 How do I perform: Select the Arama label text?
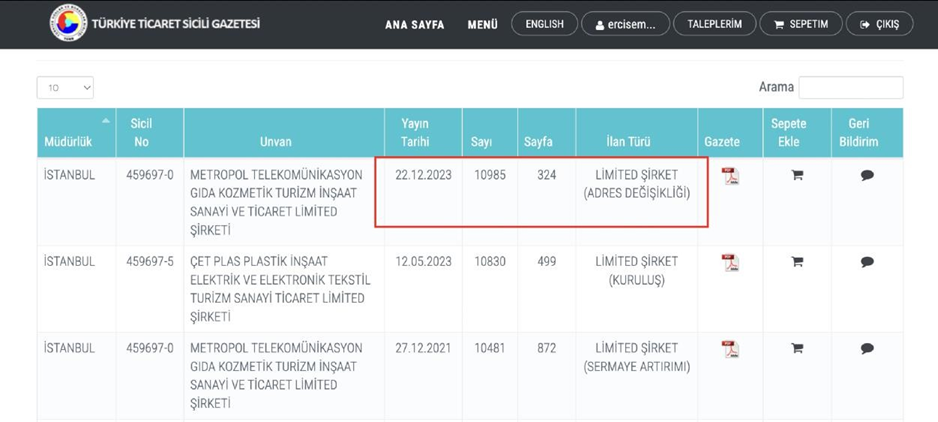(776, 87)
